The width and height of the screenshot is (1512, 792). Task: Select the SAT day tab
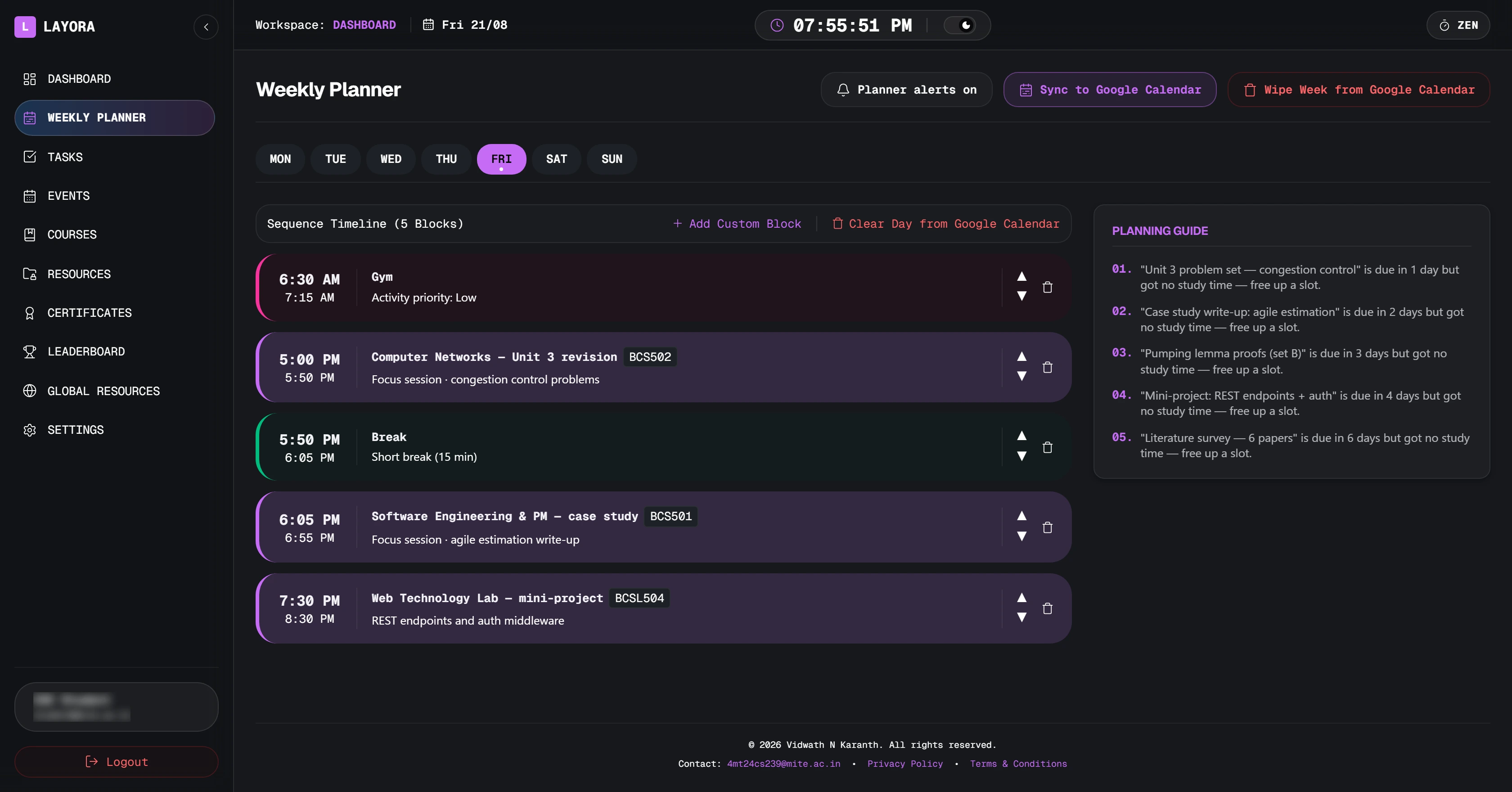(557, 159)
